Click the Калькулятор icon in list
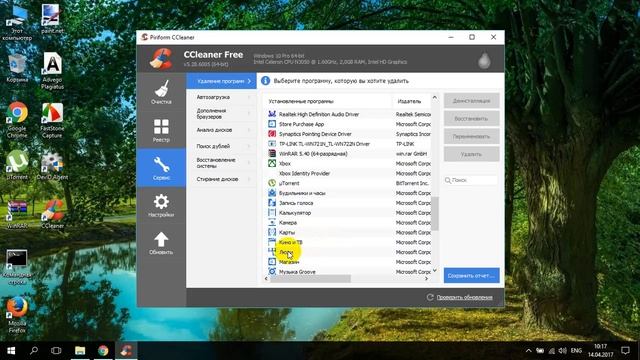This screenshot has height=360, width=640. (x=272, y=212)
